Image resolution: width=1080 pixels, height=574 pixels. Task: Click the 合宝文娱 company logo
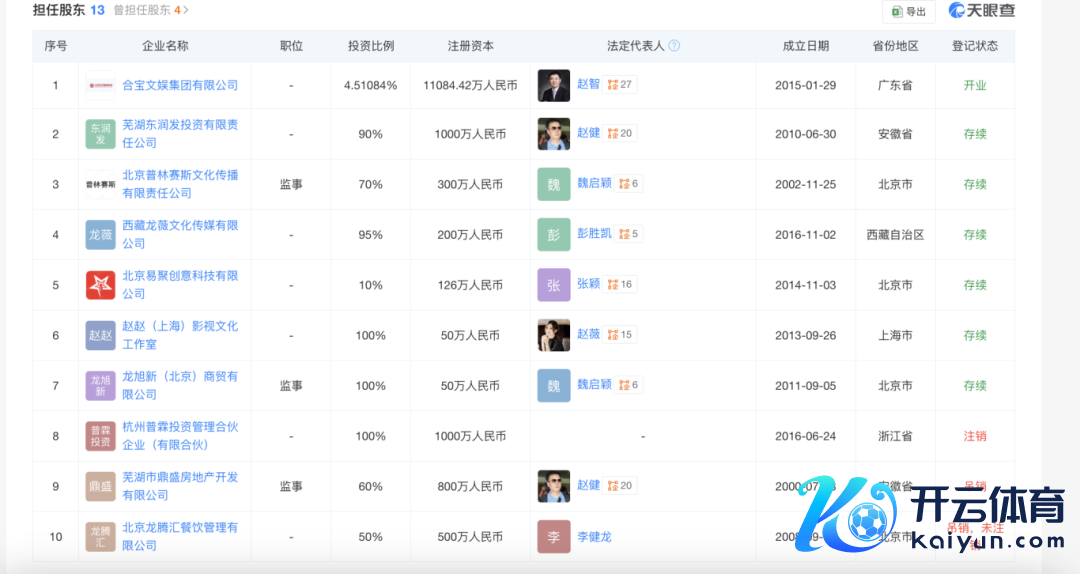(101, 85)
